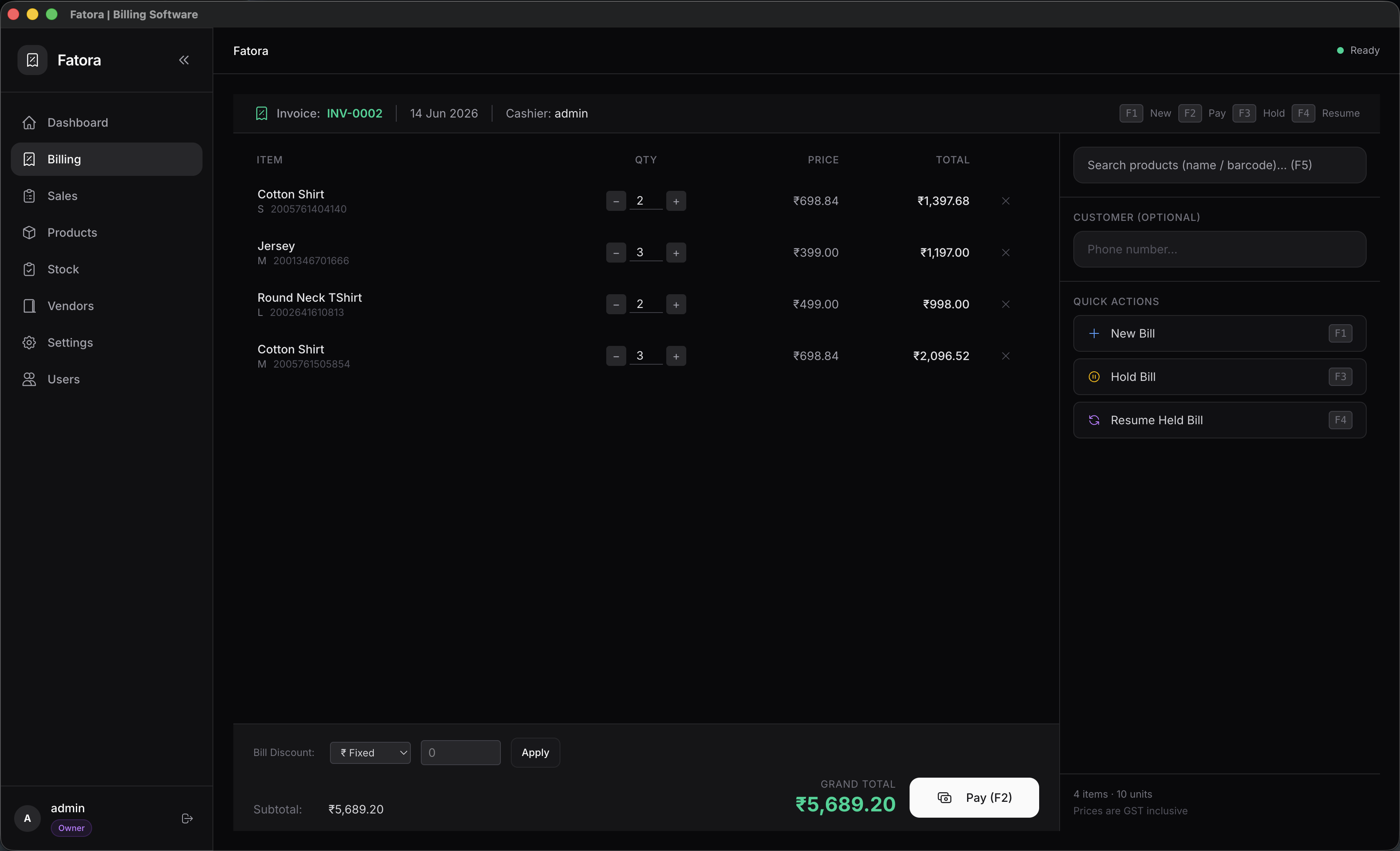Increase quantity of Cotton Shirt size S
The height and width of the screenshot is (851, 1400).
(x=676, y=201)
